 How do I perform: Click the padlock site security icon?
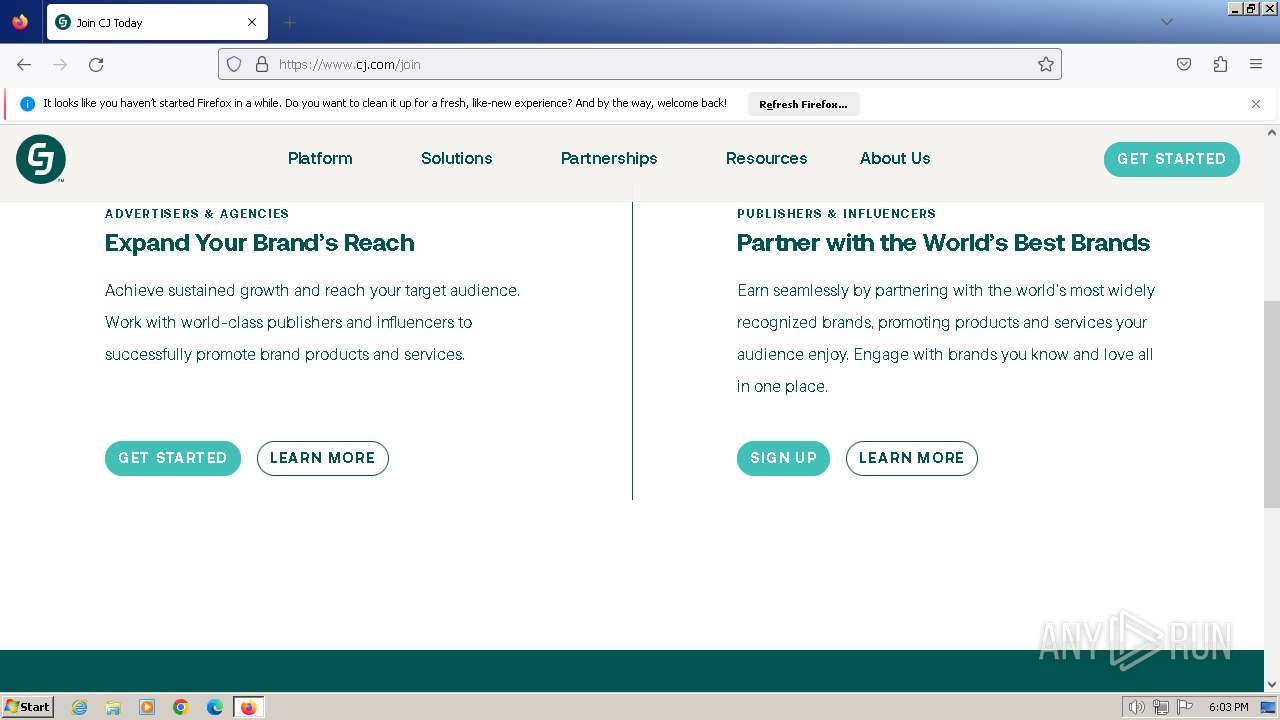tap(262, 64)
